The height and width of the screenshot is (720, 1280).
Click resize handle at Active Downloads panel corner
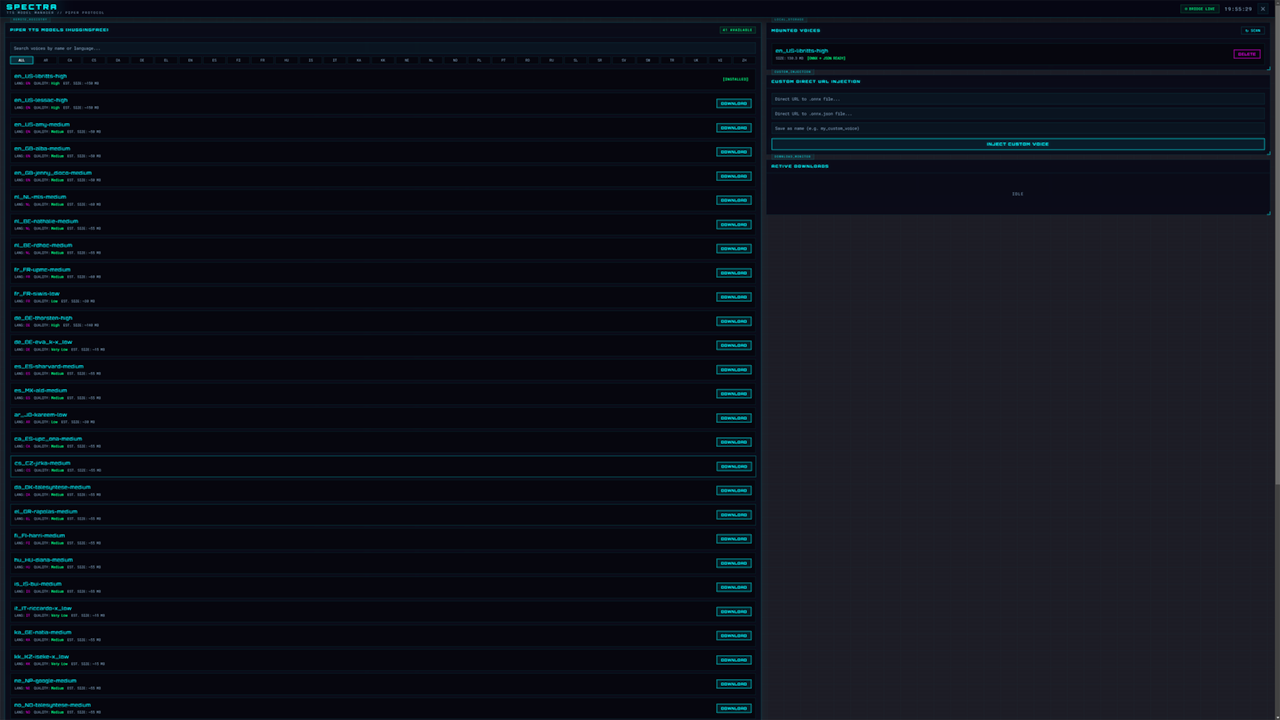(x=1268, y=212)
